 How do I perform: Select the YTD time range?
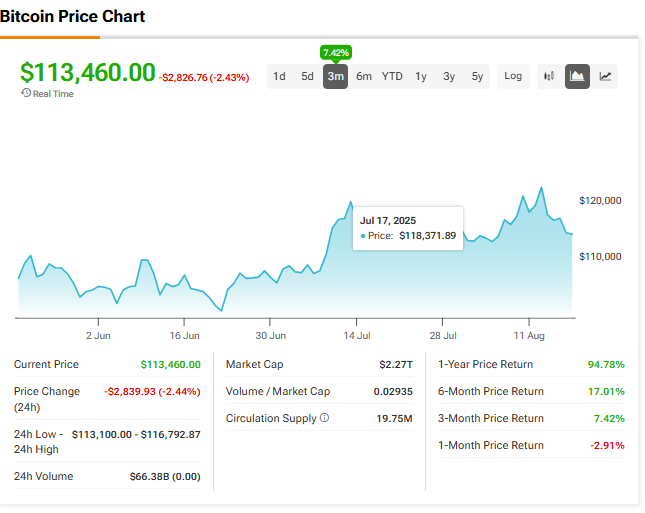[x=392, y=76]
